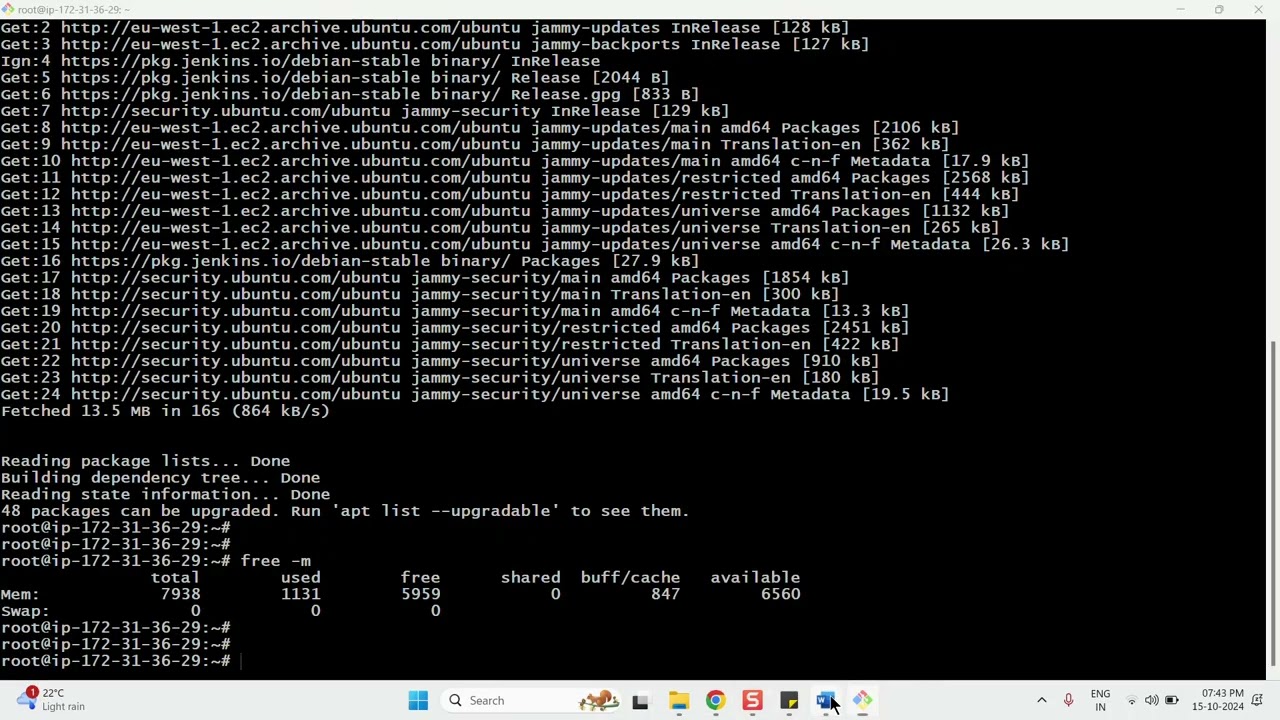The height and width of the screenshot is (720, 1280).
Task: Open the Sticky Notes taskbar icon
Action: 789,701
